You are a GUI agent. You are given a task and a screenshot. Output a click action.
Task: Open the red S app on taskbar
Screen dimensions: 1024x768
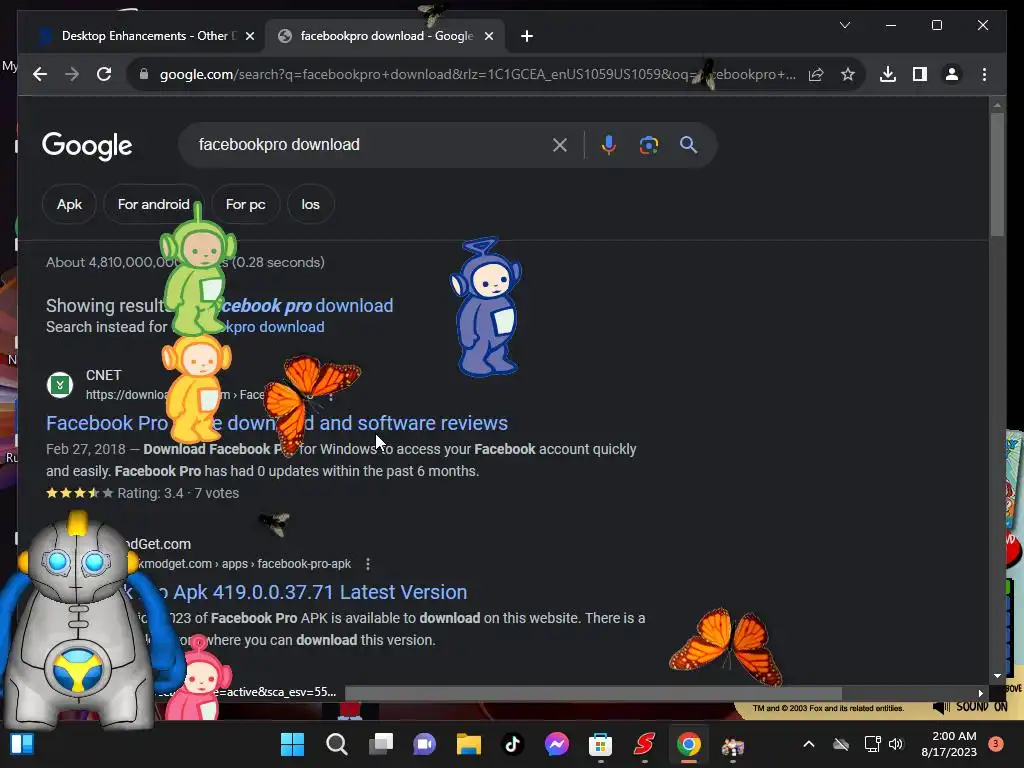[644, 744]
